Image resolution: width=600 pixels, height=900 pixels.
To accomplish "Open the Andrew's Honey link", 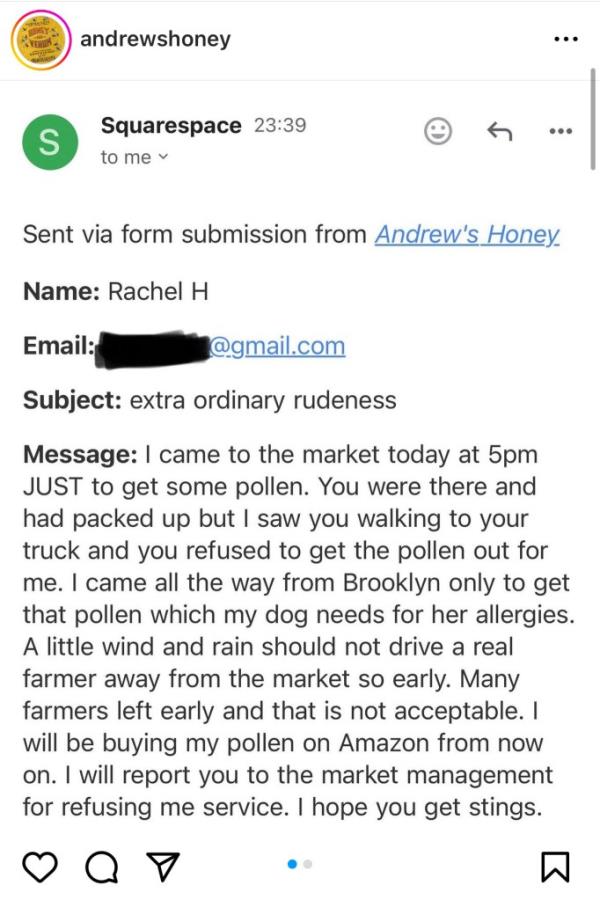I will [467, 234].
